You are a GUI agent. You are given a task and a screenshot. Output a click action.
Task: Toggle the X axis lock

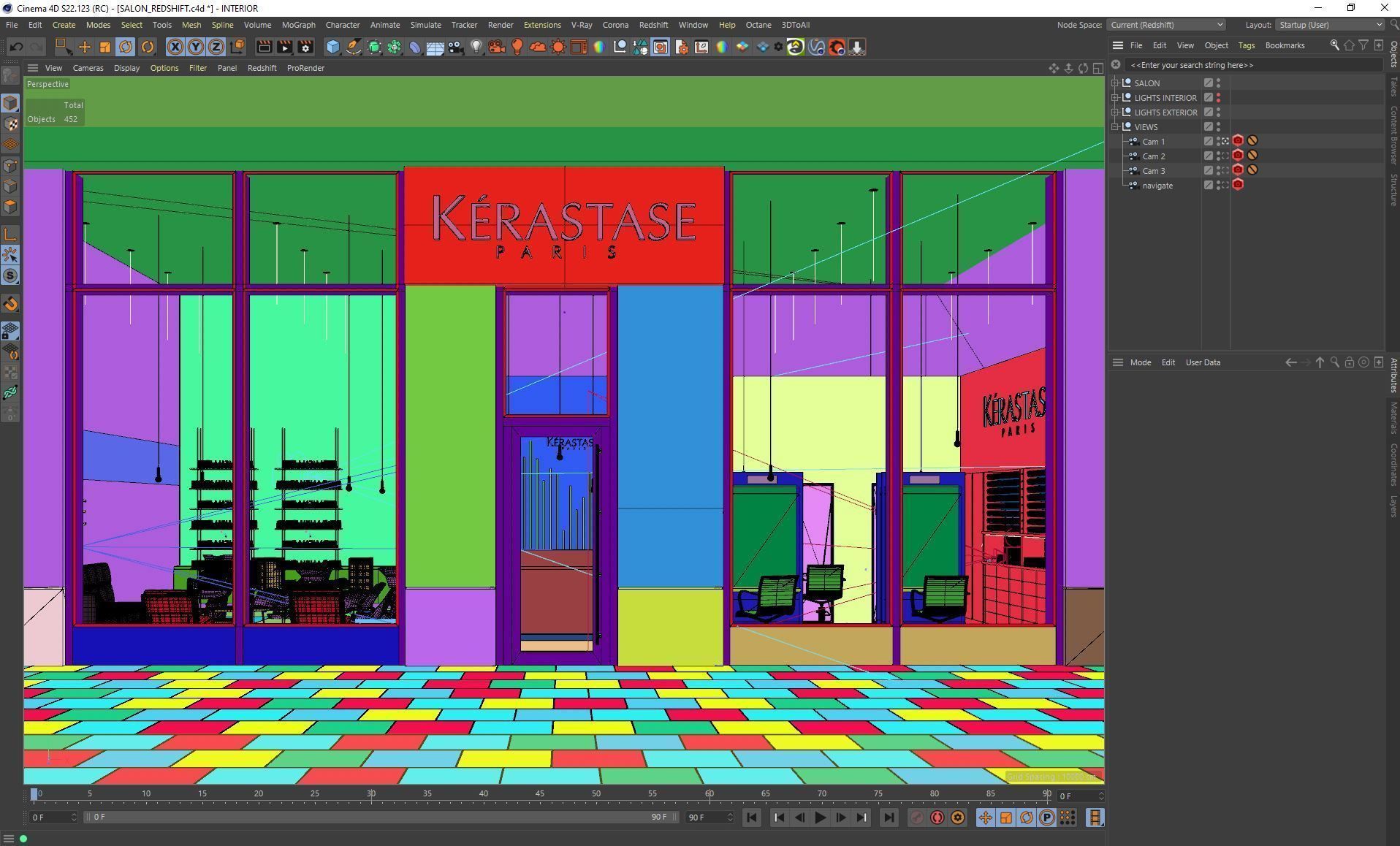coord(175,47)
